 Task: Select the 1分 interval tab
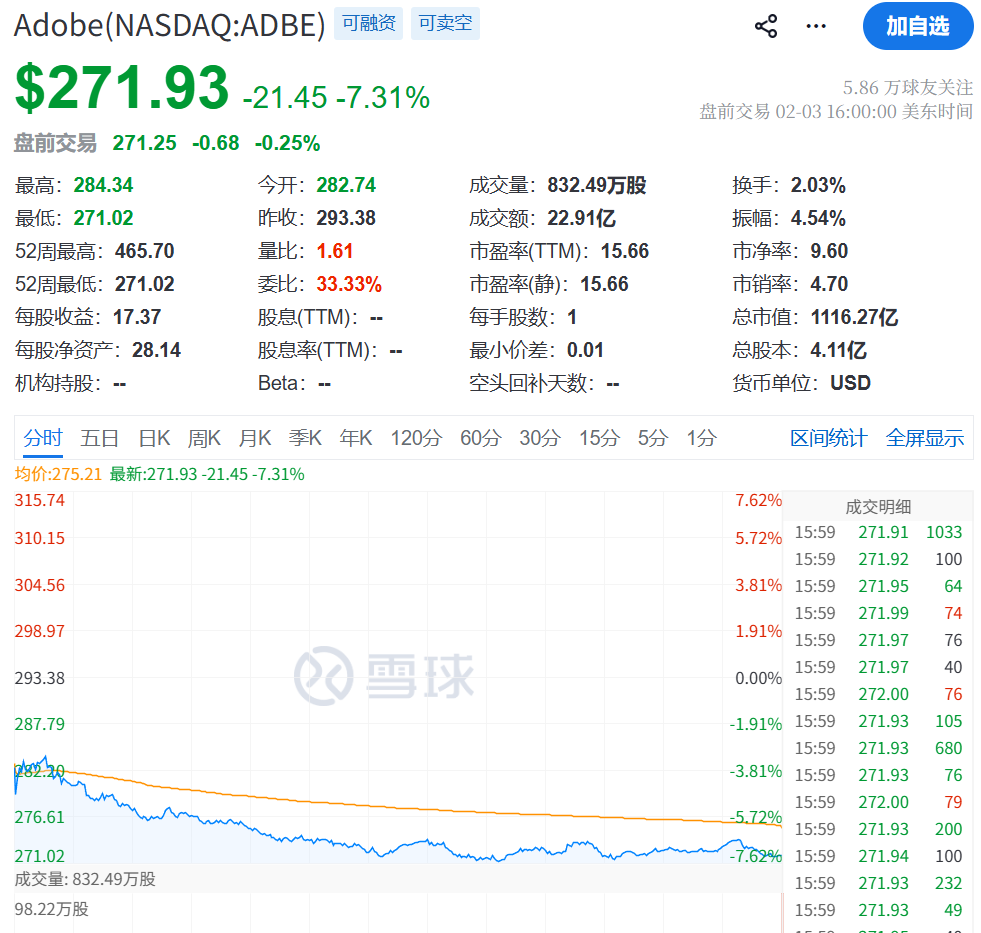(x=701, y=437)
